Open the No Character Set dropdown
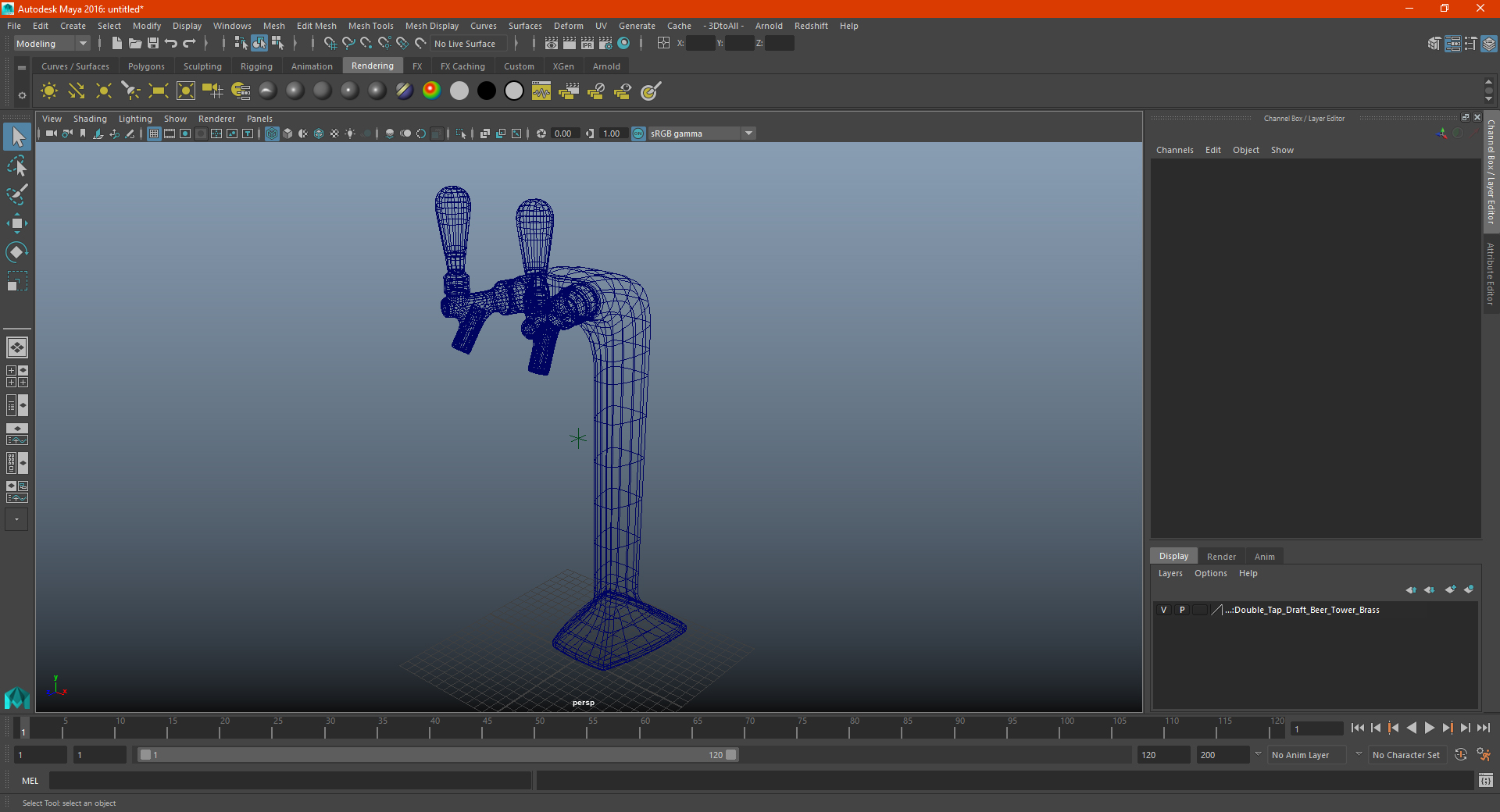The height and width of the screenshot is (812, 1500). point(1406,755)
